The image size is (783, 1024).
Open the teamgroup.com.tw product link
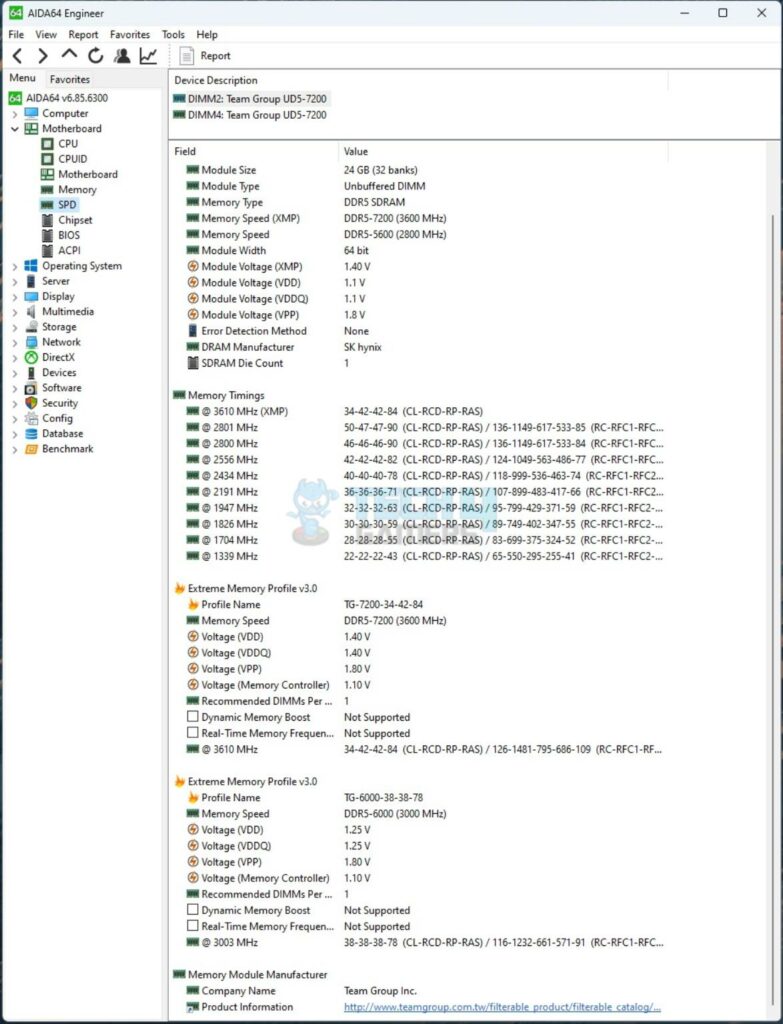502,1007
